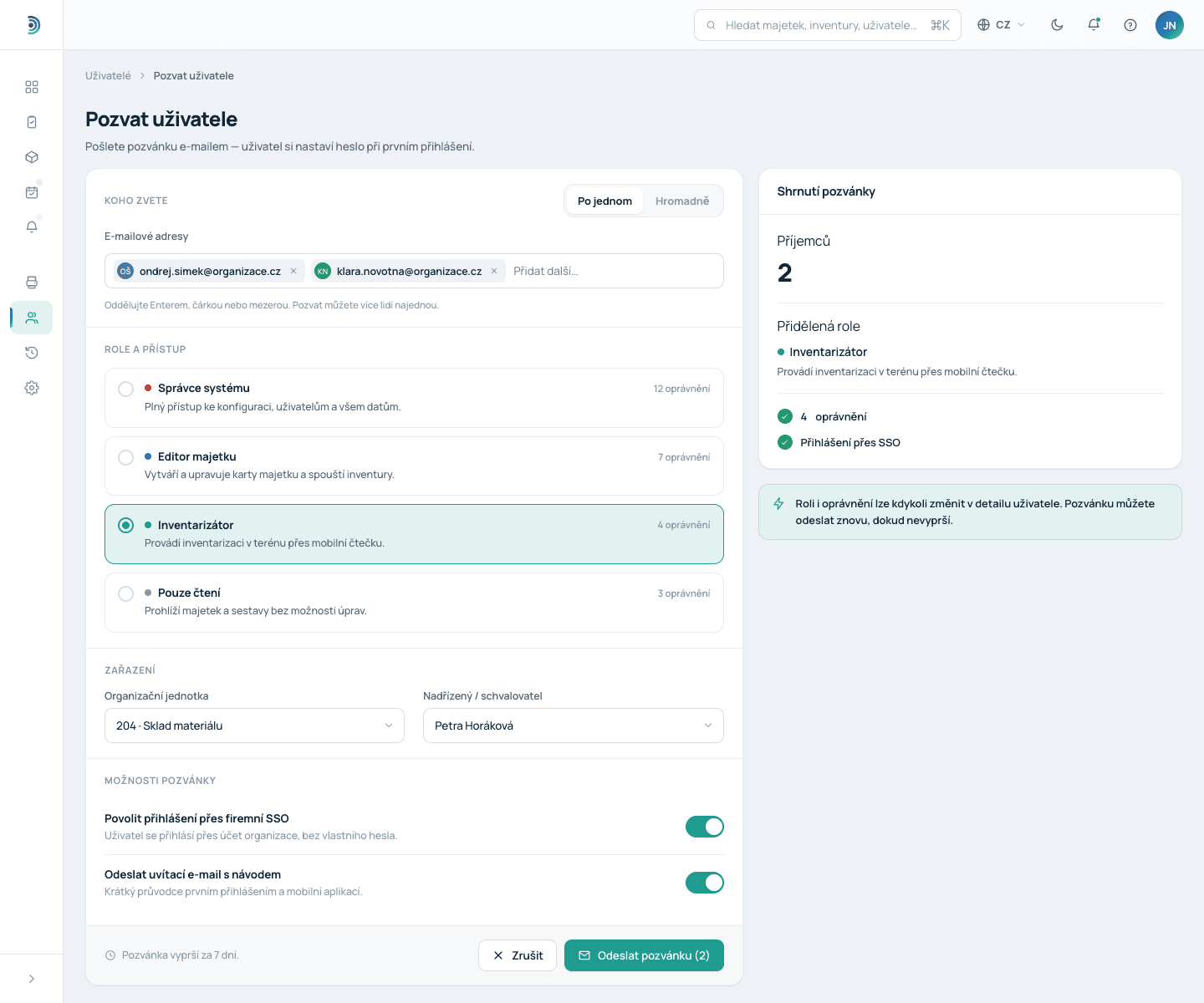Switch to Po jednom tab

(x=605, y=201)
